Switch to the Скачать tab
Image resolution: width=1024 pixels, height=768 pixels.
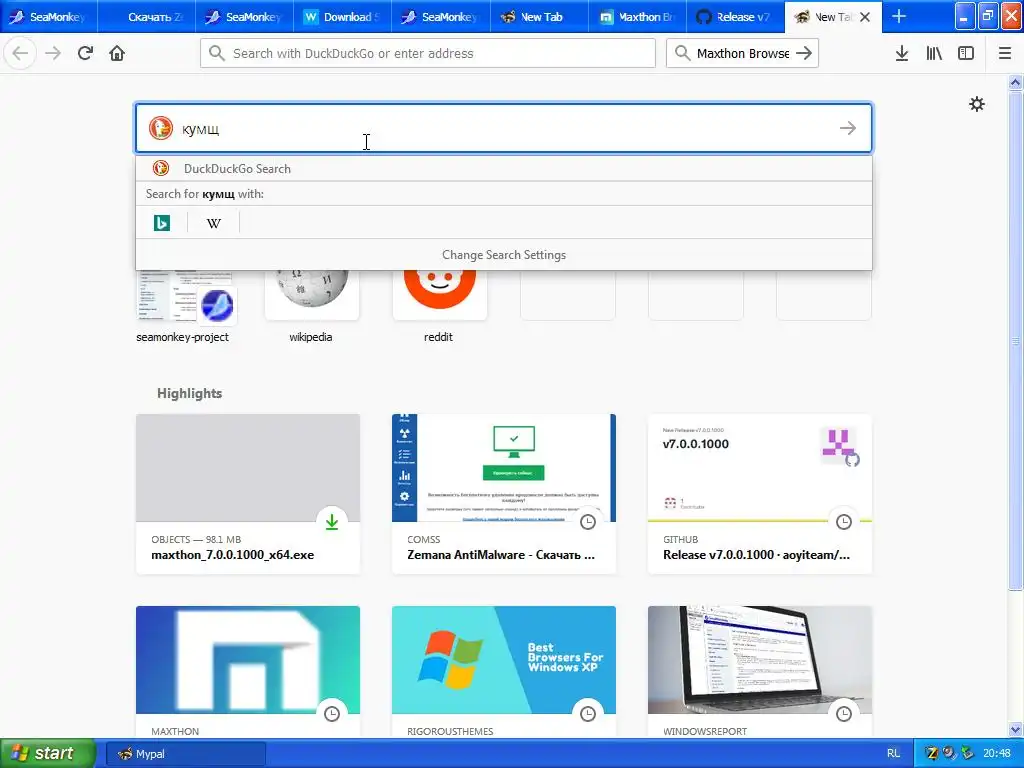[146, 16]
